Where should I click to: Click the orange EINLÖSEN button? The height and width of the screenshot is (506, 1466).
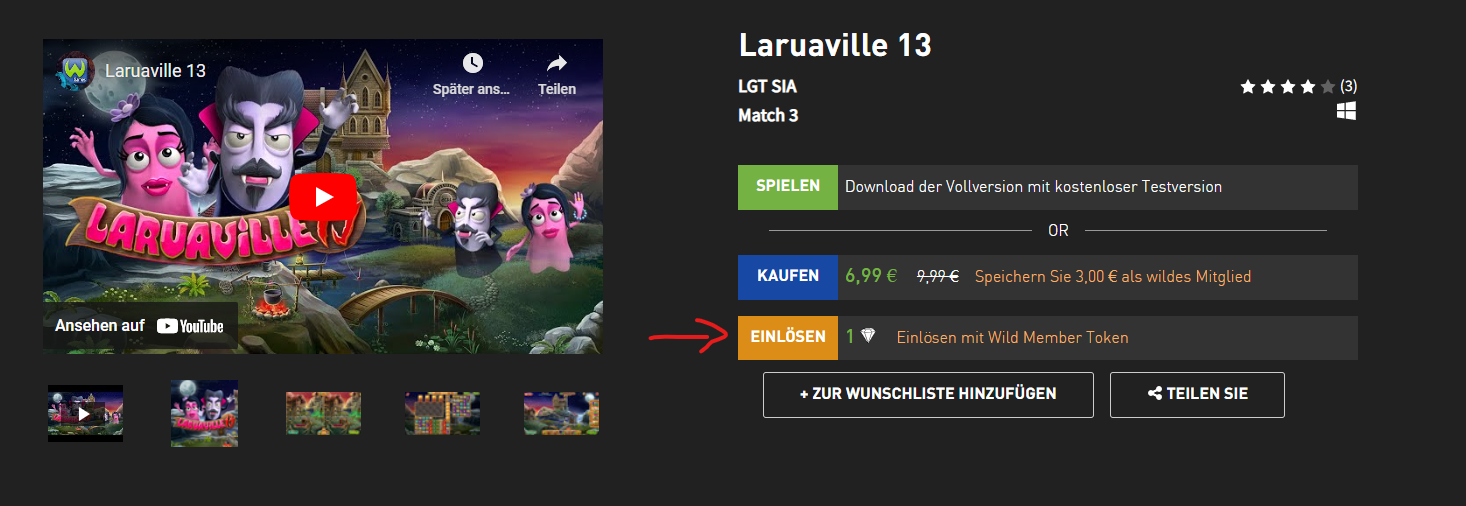pos(788,338)
